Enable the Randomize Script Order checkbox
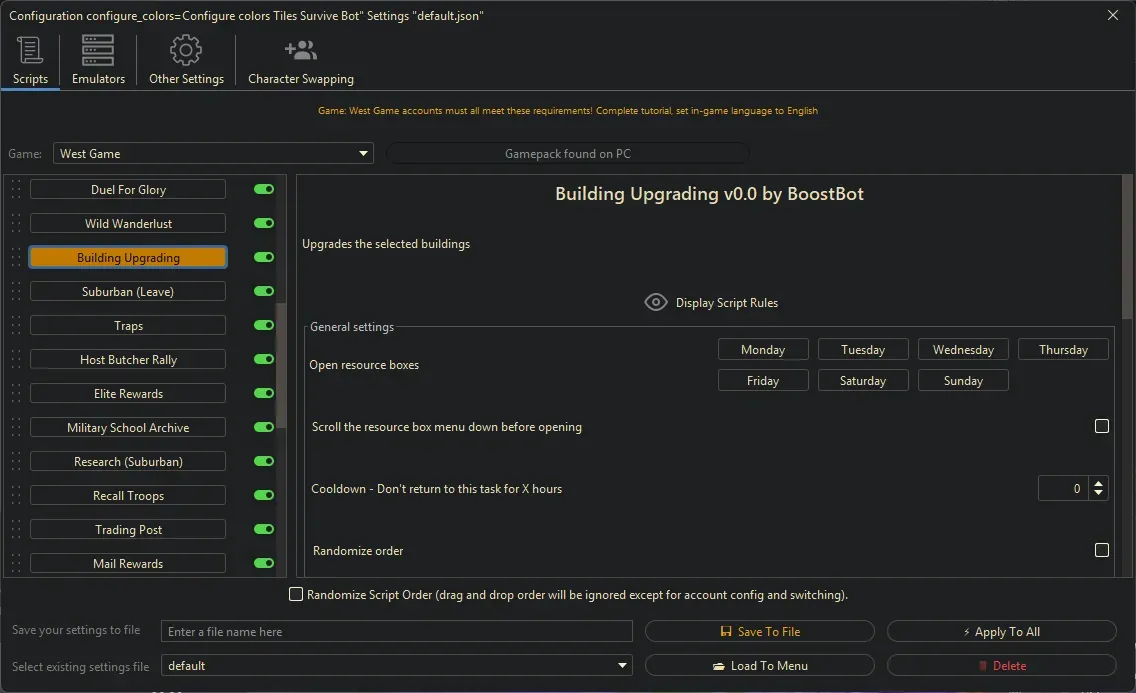 click(x=296, y=595)
